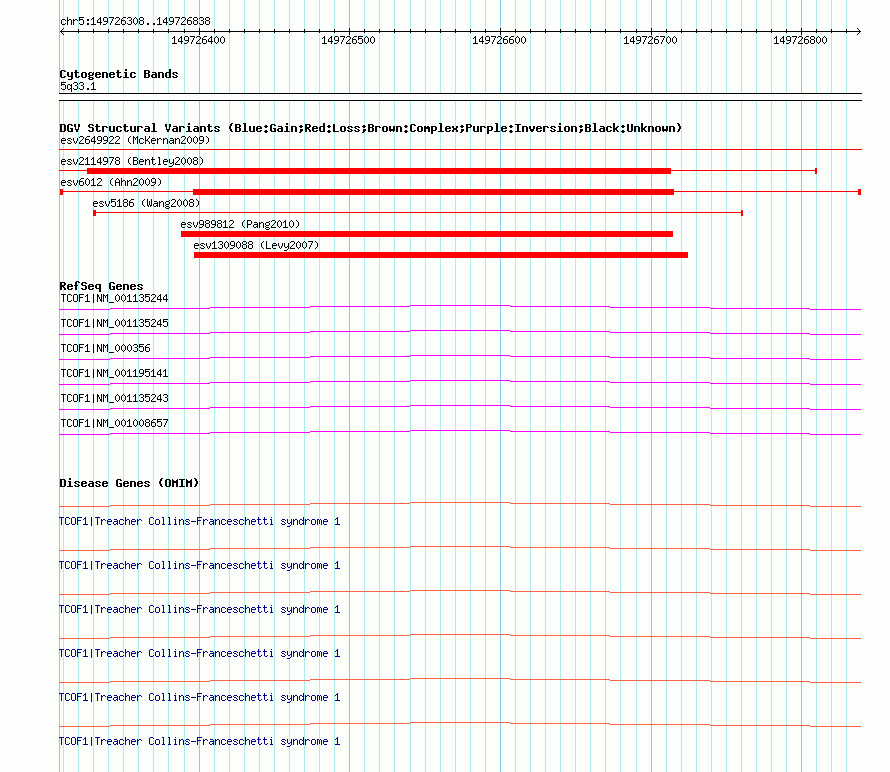The width and height of the screenshot is (890, 772).
Task: Select transcript TCOF1|NM_001135245
Action: coord(115,324)
